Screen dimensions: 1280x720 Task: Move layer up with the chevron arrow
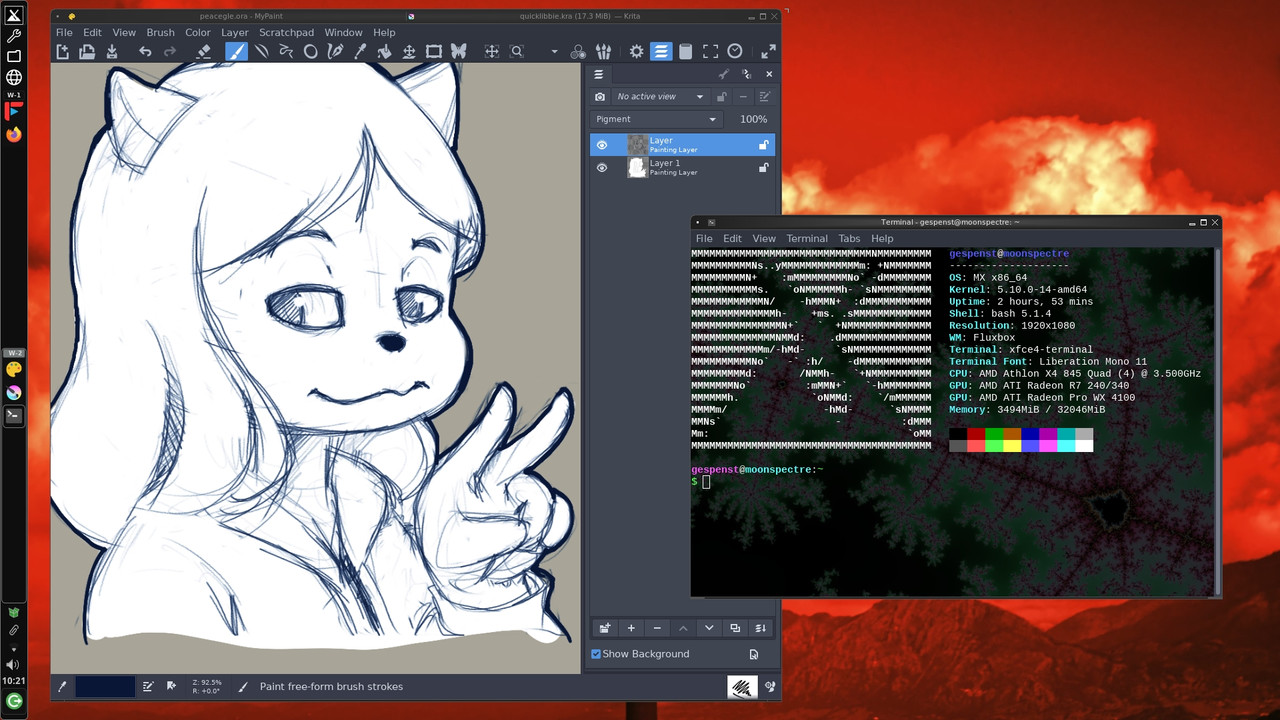pos(683,628)
